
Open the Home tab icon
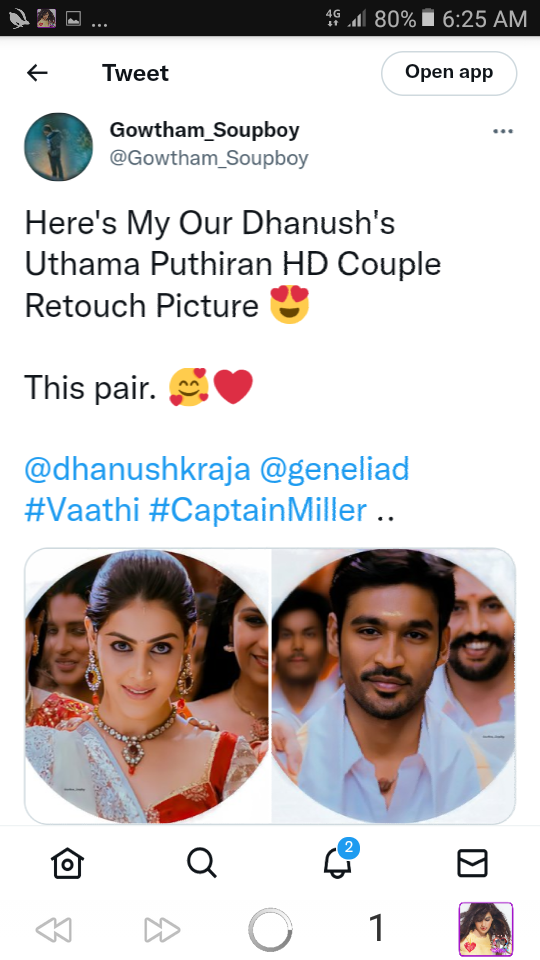(x=67, y=863)
